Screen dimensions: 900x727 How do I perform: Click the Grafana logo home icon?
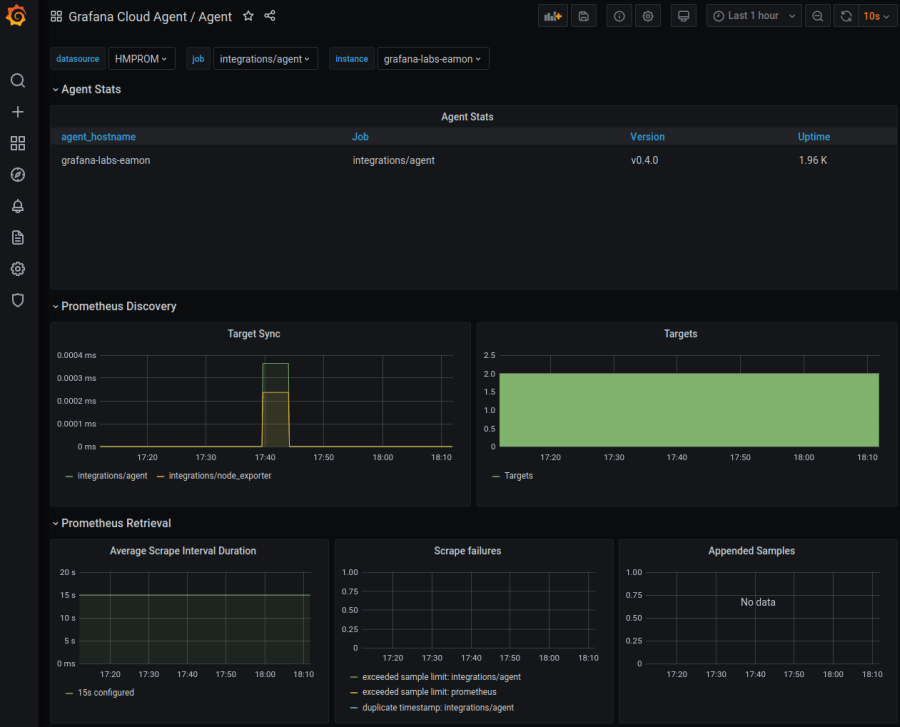(17, 17)
